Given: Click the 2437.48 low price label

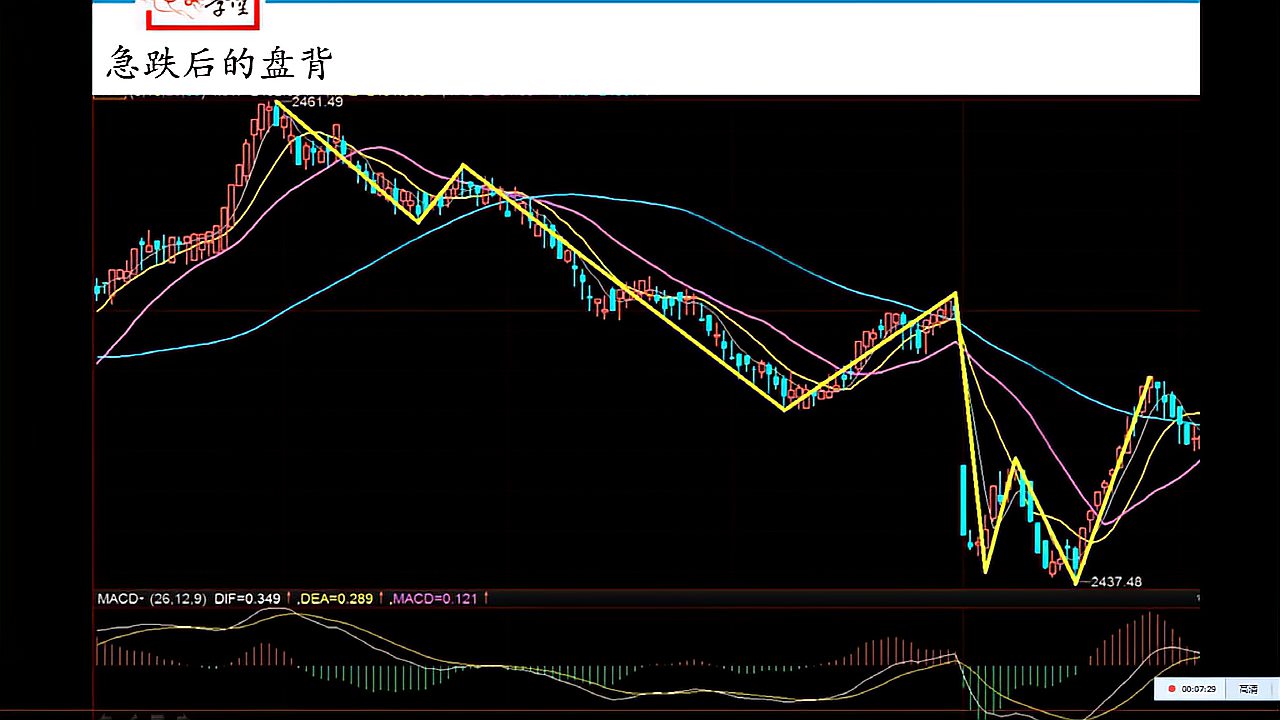Looking at the screenshot, I should coord(1116,582).
